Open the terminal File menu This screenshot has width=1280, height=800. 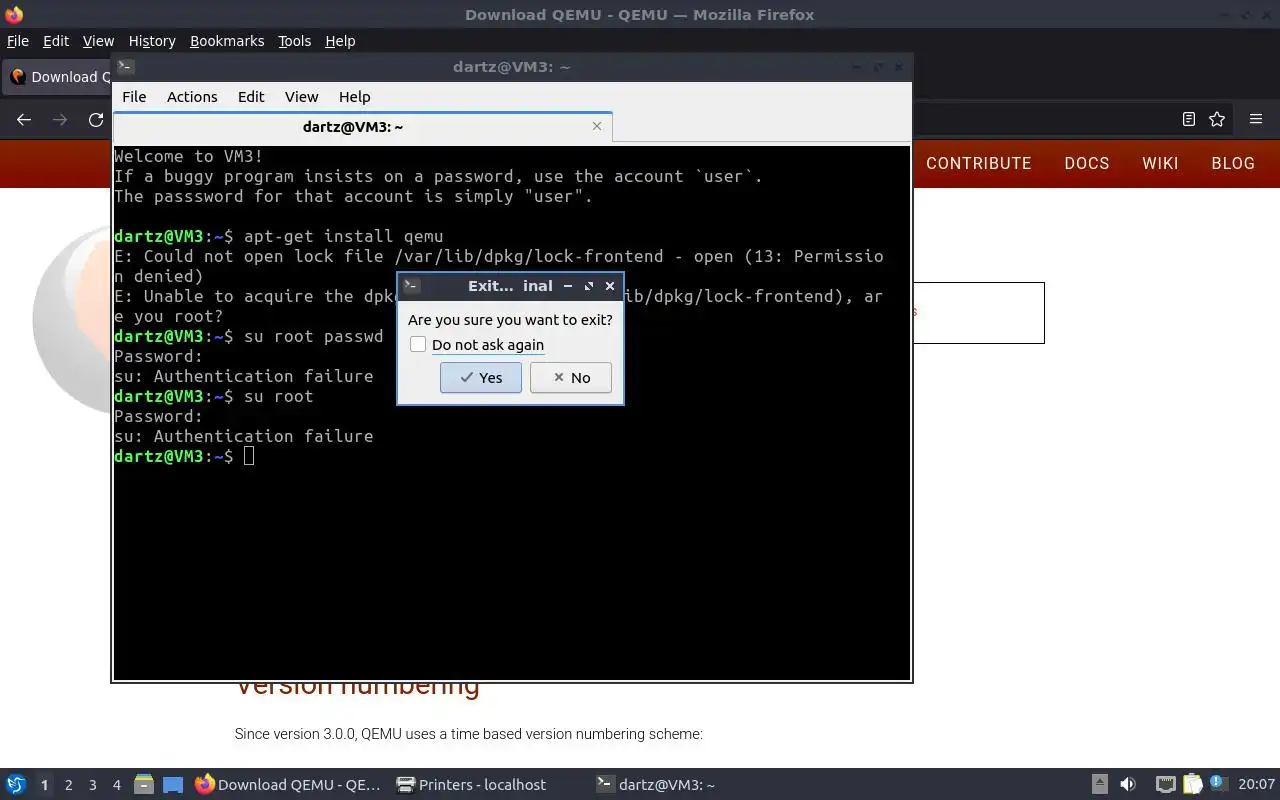(134, 96)
